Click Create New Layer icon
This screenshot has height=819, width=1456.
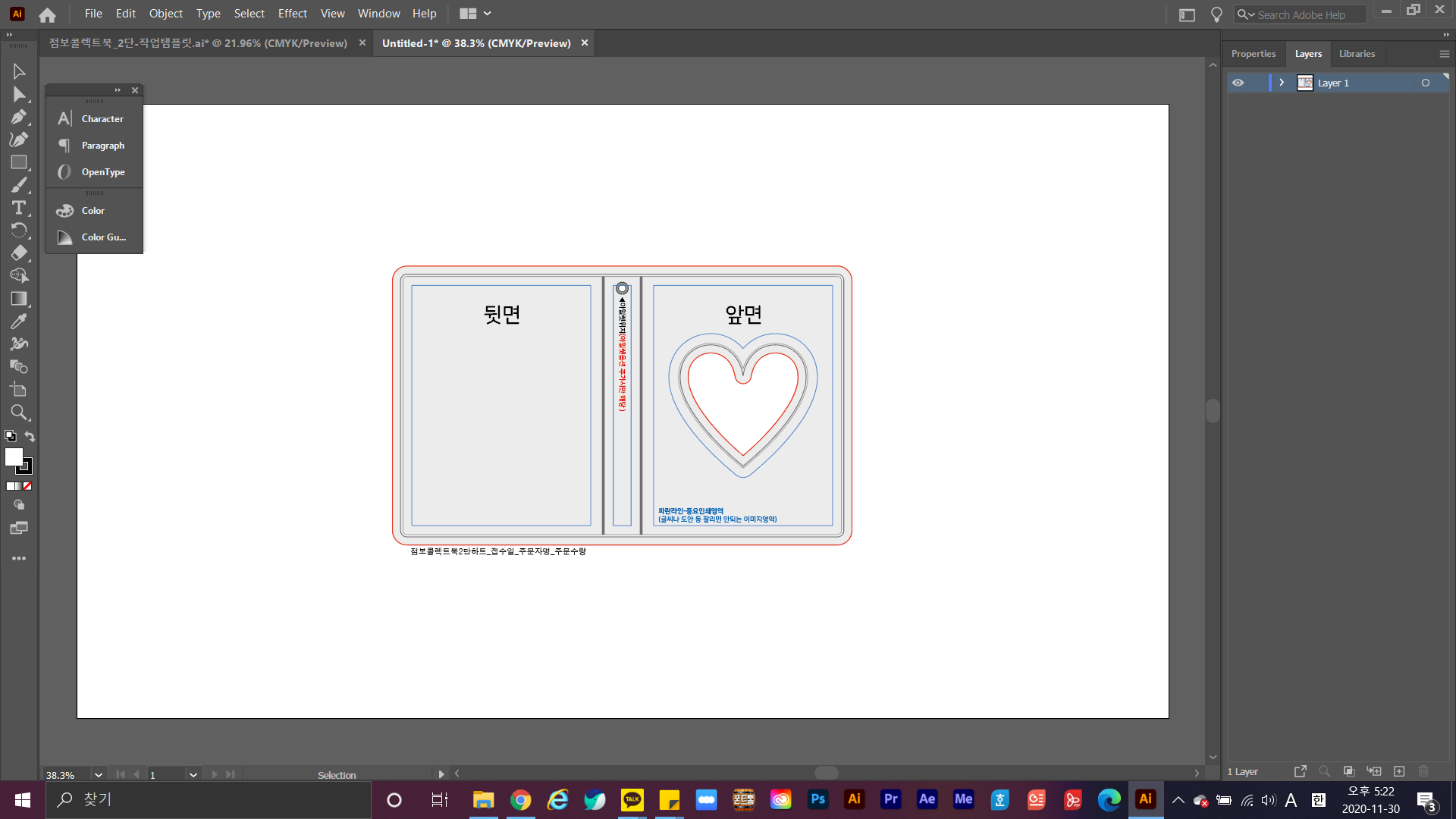pos(1399,771)
